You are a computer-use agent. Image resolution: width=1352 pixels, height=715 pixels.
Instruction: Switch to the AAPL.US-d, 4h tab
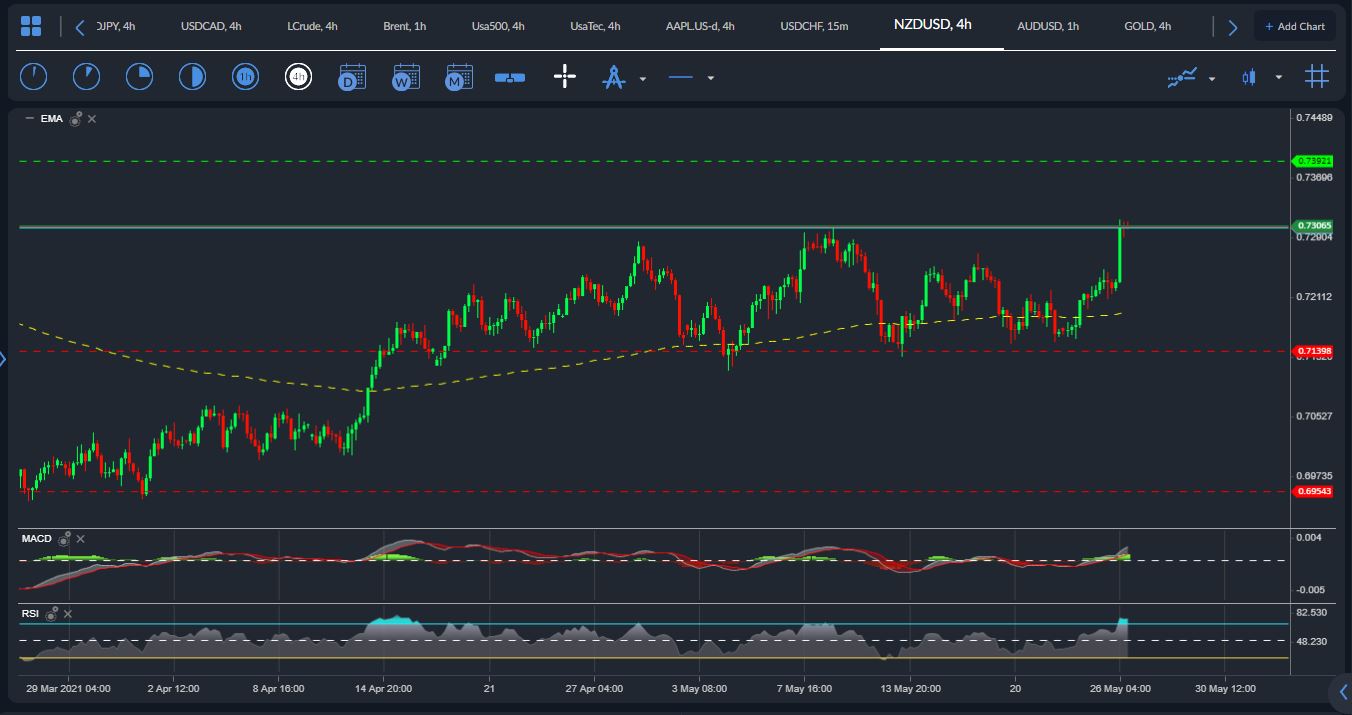[x=700, y=26]
